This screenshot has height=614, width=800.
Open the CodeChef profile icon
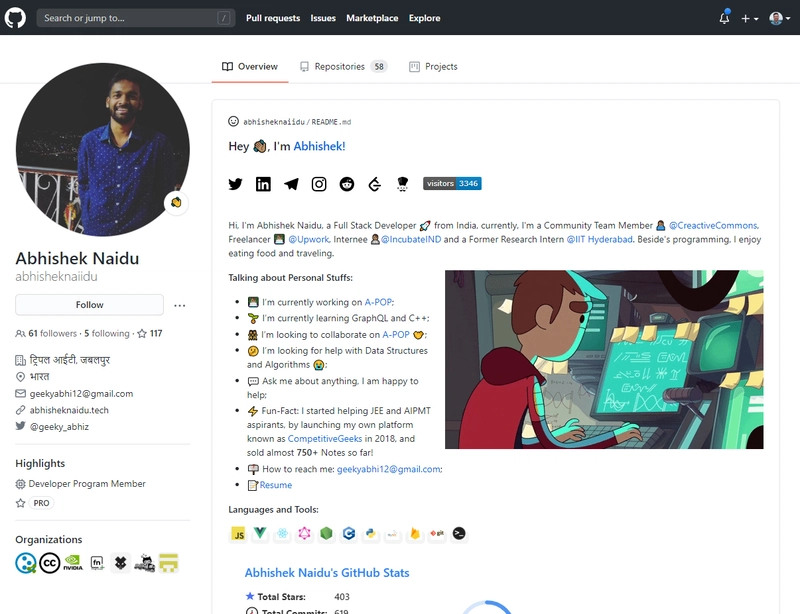[403, 184]
